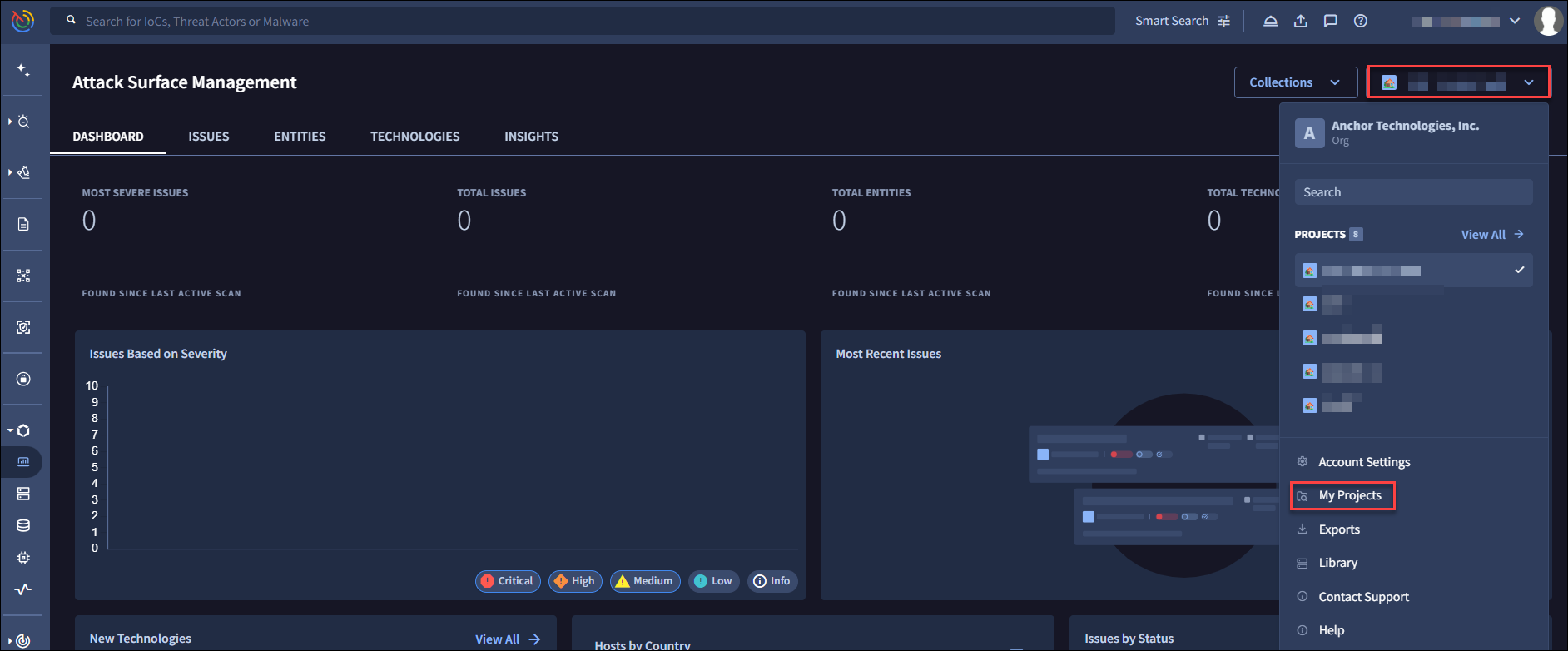
Task: Open the document reports icon in sidebar
Action: pos(23,224)
